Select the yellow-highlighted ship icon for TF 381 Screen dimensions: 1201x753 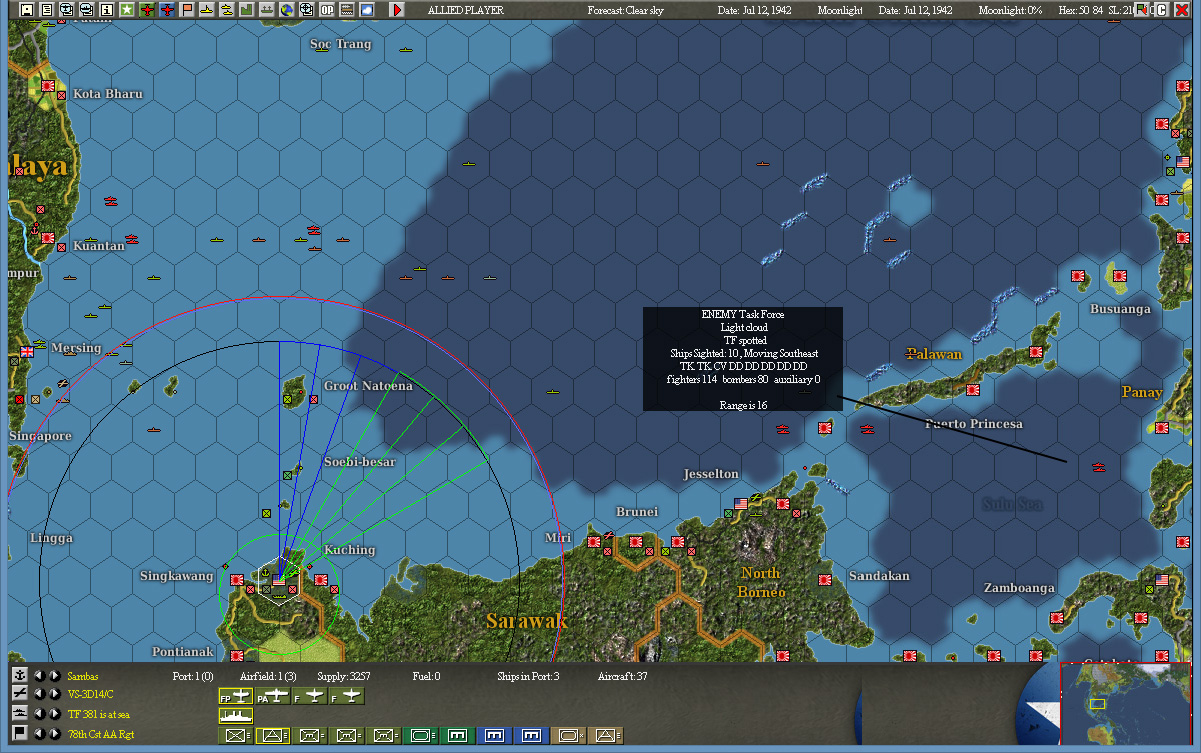pyautogui.click(x=235, y=717)
